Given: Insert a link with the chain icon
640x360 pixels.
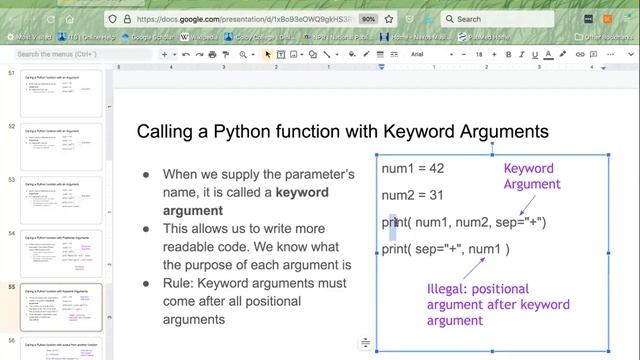Looking at the screenshot, I should click(x=580, y=54).
